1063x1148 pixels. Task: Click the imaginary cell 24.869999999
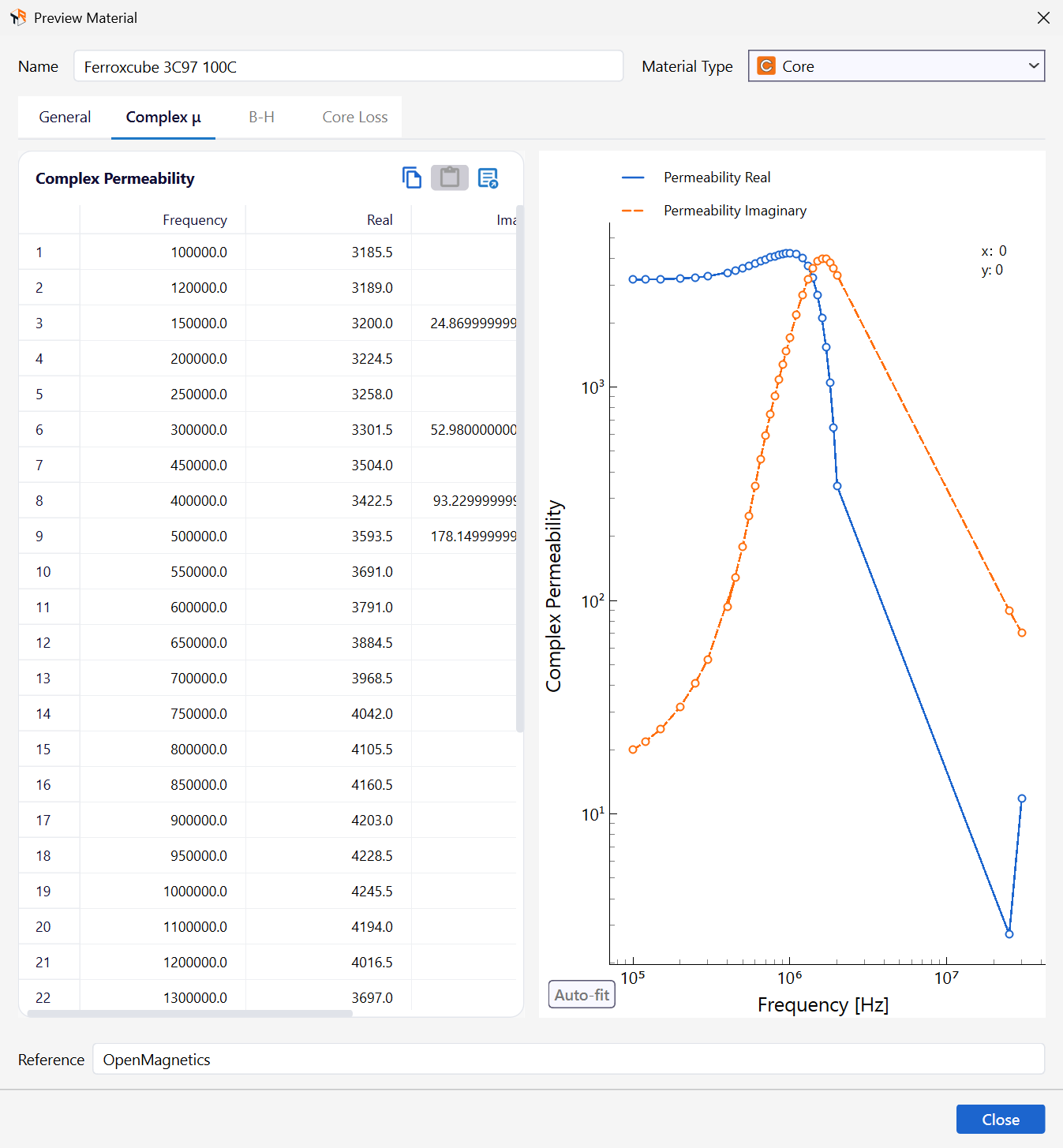[x=465, y=323]
